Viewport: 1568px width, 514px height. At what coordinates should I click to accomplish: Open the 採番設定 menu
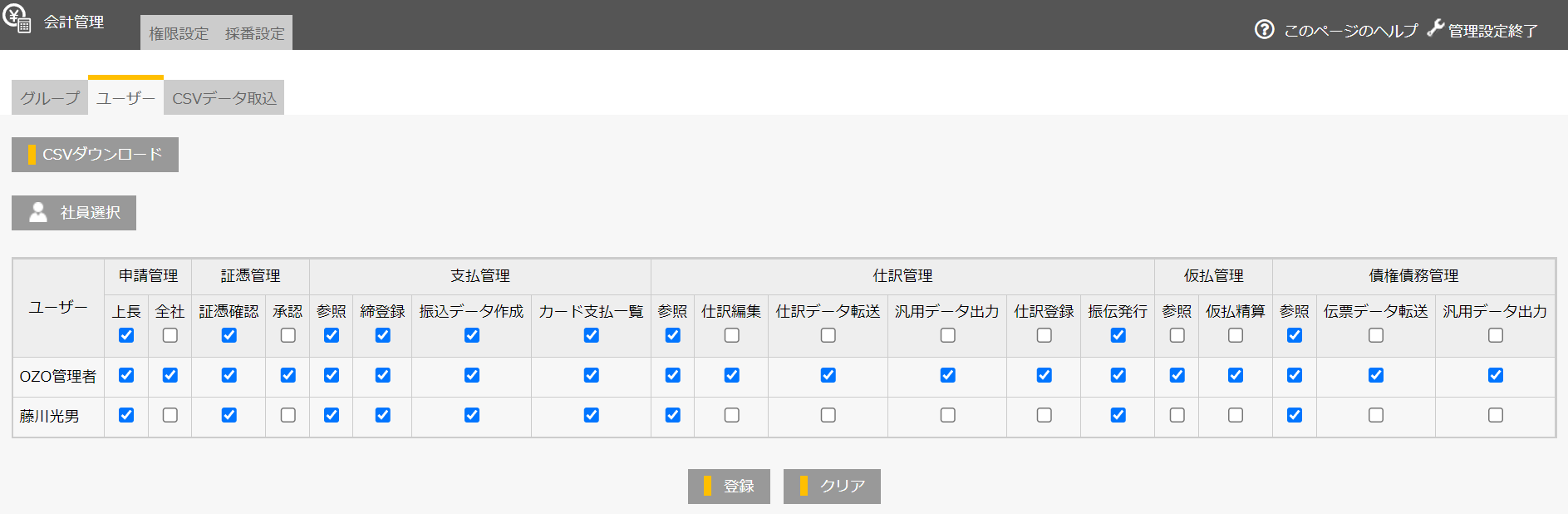point(254,33)
